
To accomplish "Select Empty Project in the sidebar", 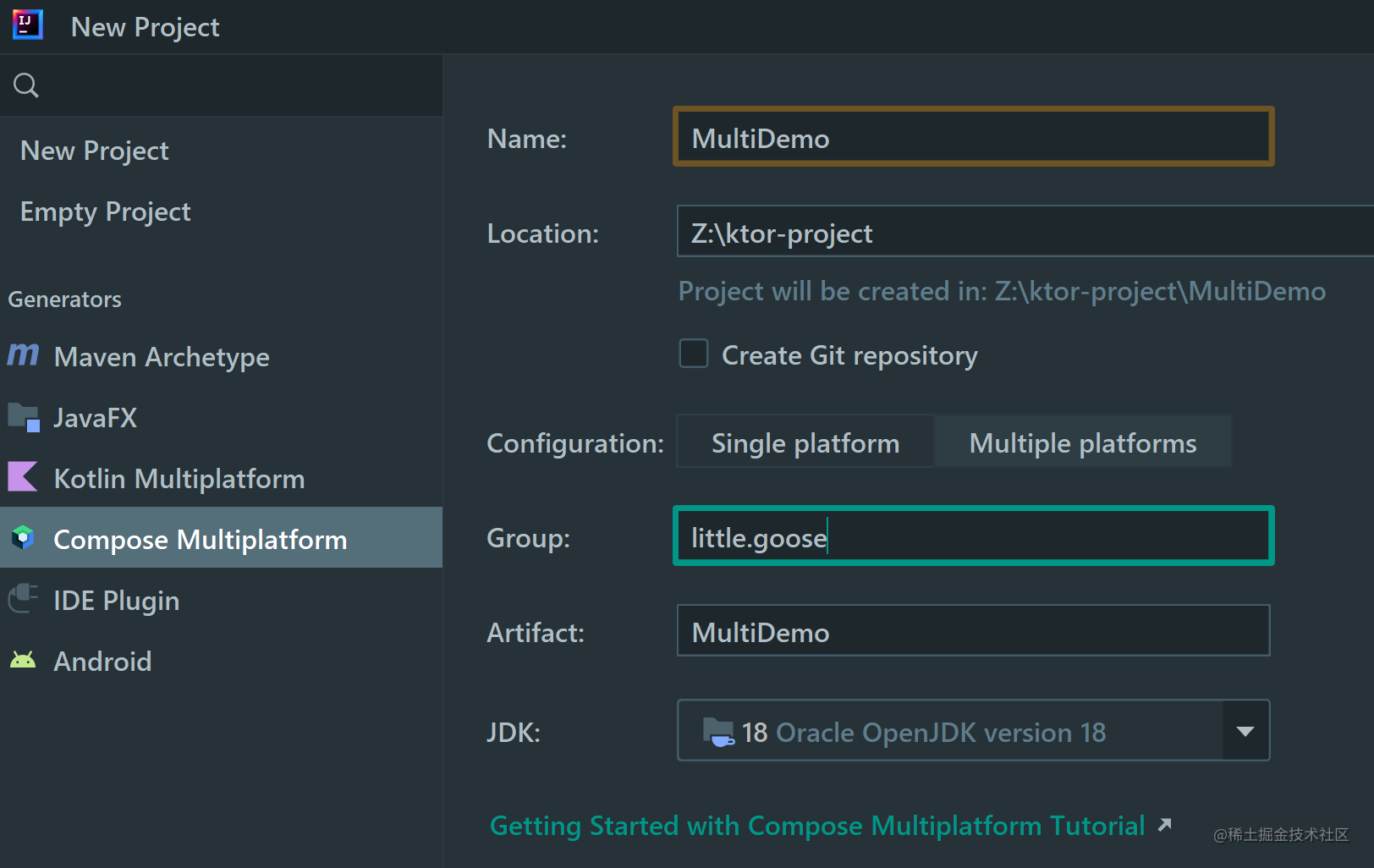I will coord(106,212).
